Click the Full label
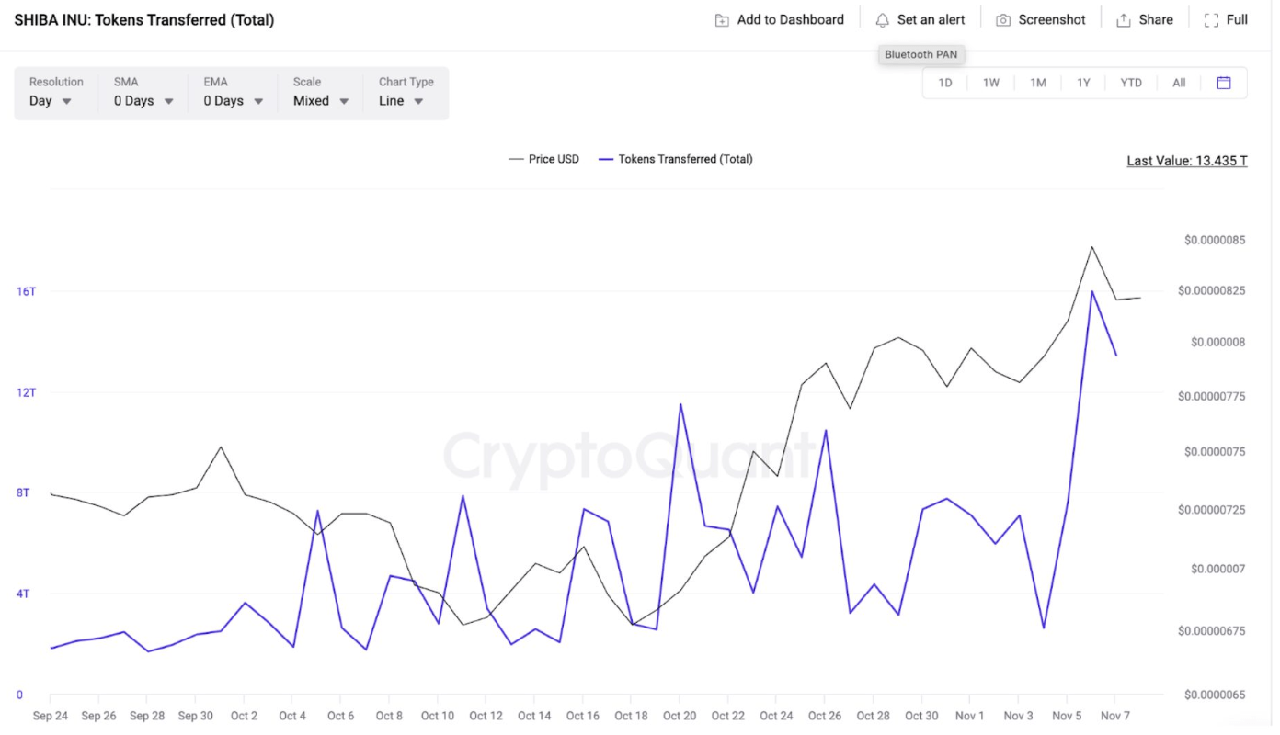Image resolution: width=1280 pixels, height=735 pixels. (x=1237, y=20)
